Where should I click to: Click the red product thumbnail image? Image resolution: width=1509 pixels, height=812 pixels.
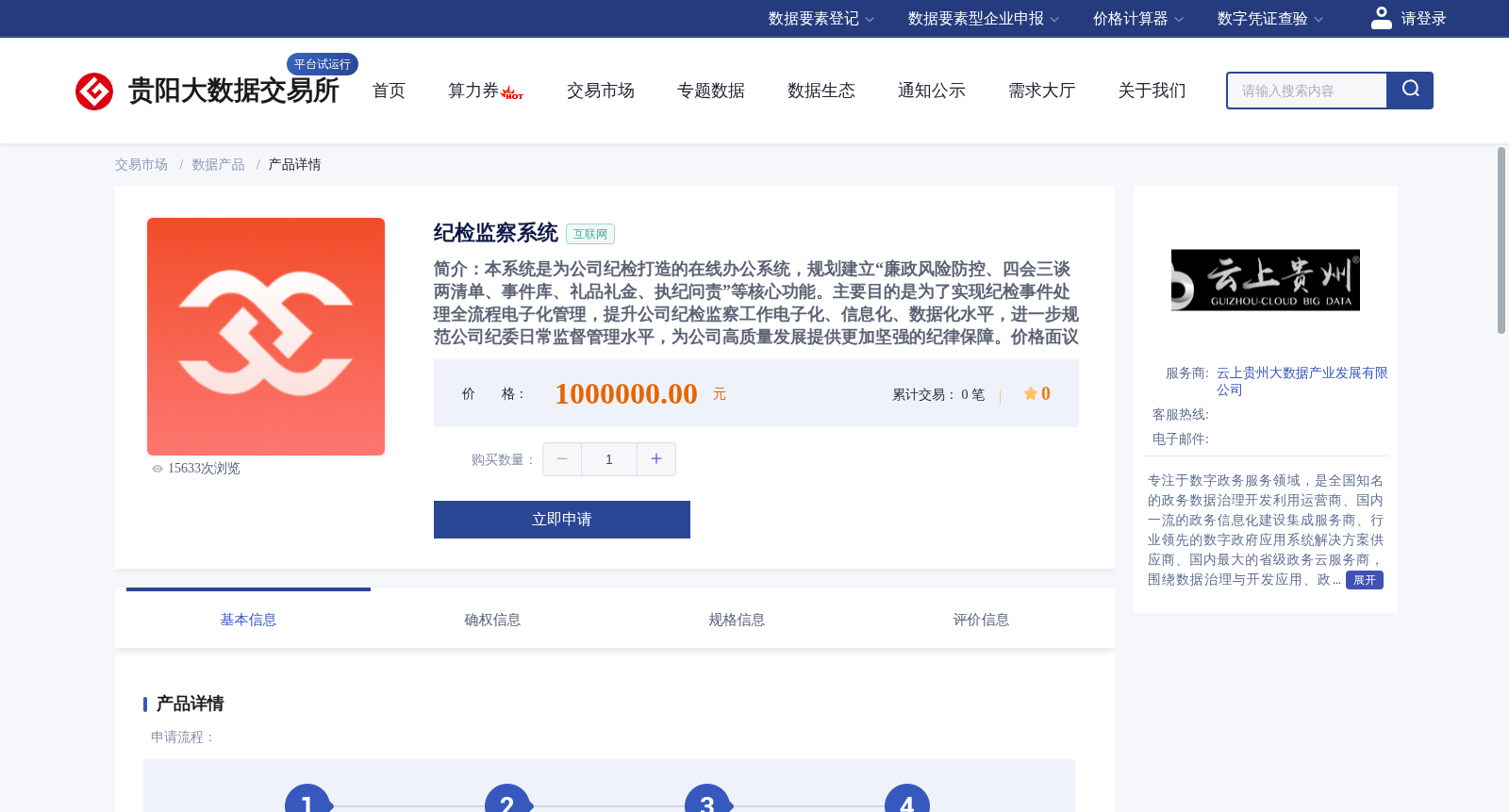[x=266, y=337]
